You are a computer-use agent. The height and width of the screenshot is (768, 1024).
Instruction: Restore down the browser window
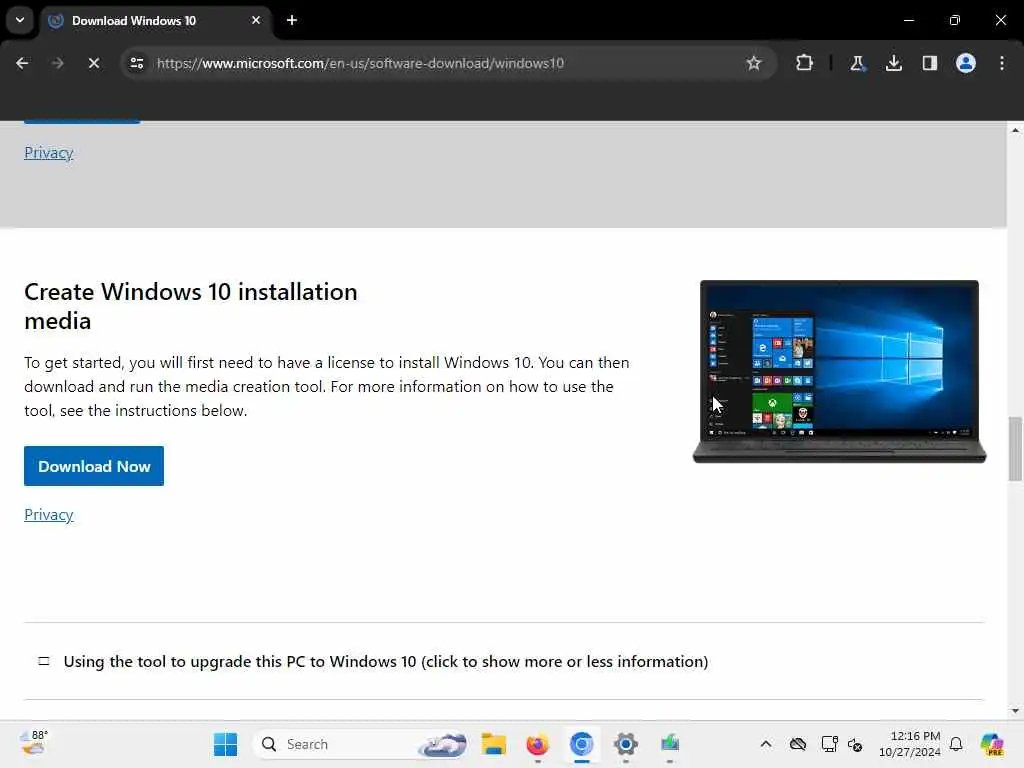(954, 20)
